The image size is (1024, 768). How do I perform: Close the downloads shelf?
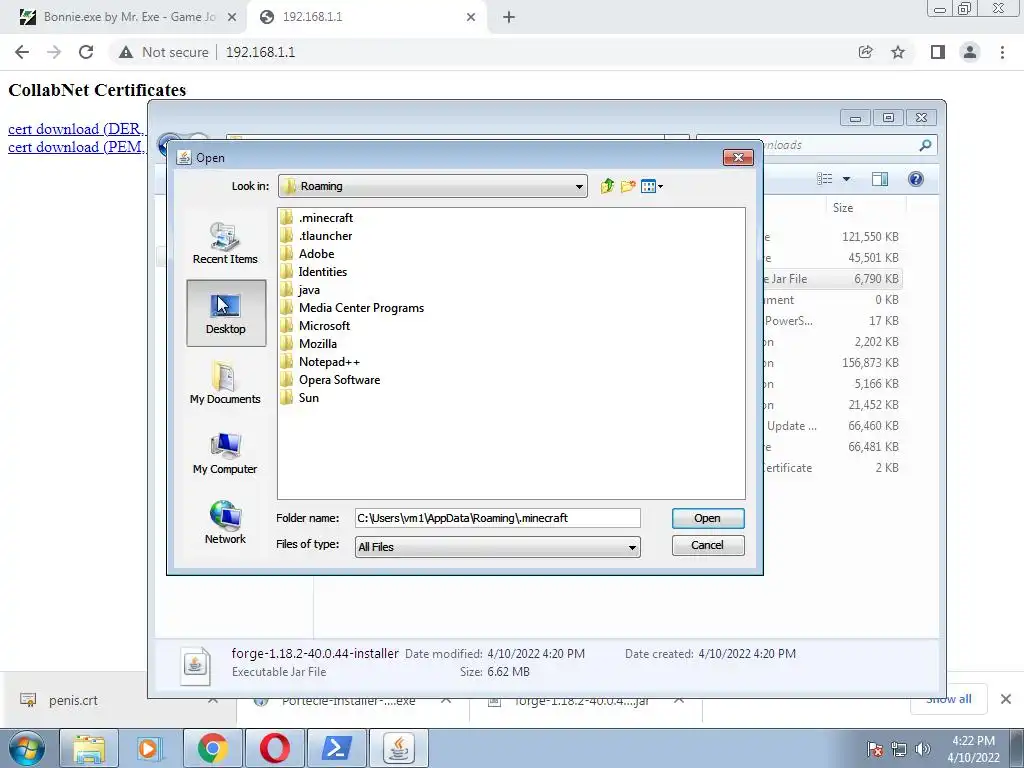(1006, 699)
